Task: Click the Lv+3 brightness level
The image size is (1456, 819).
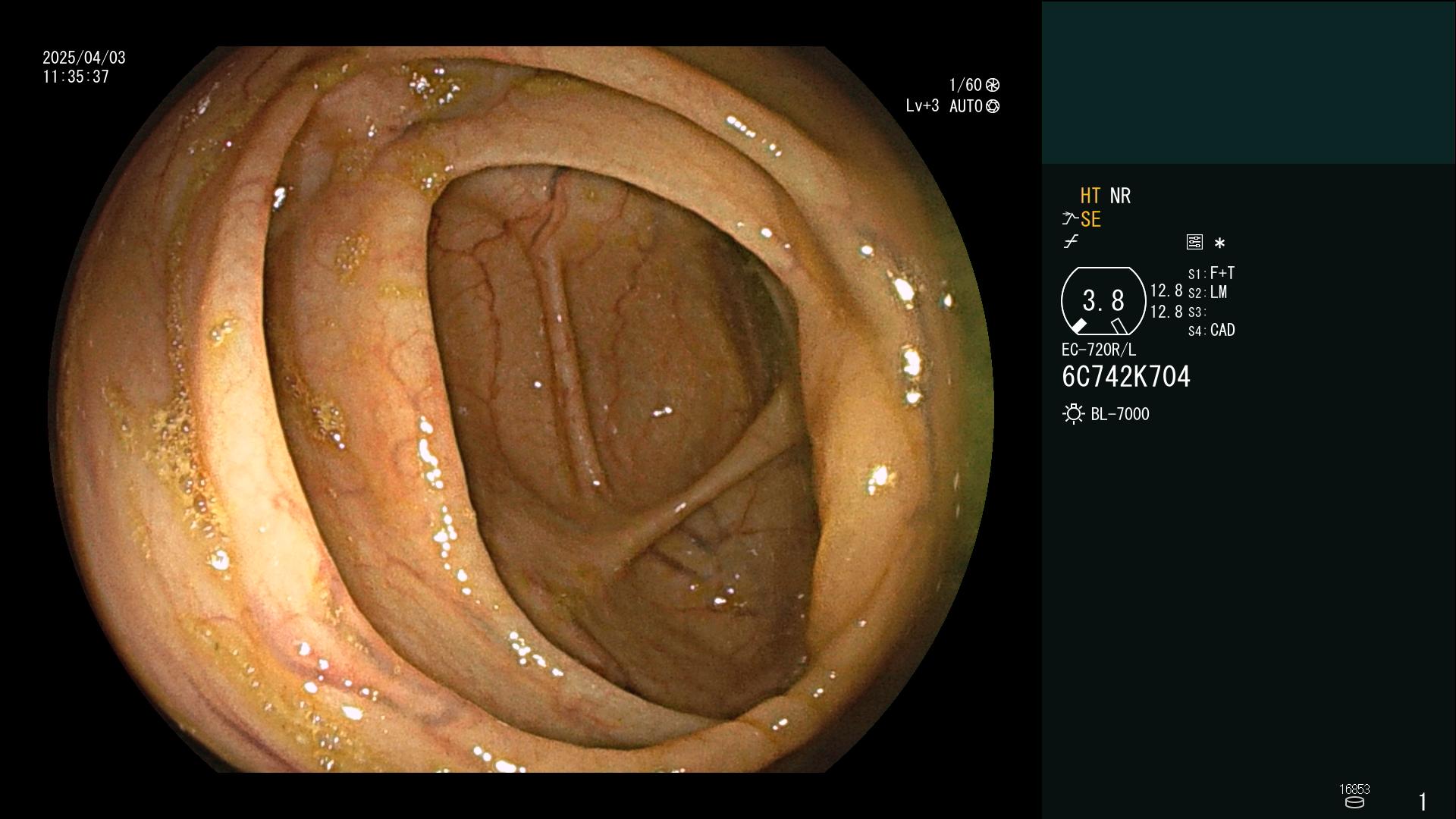Action: click(922, 106)
